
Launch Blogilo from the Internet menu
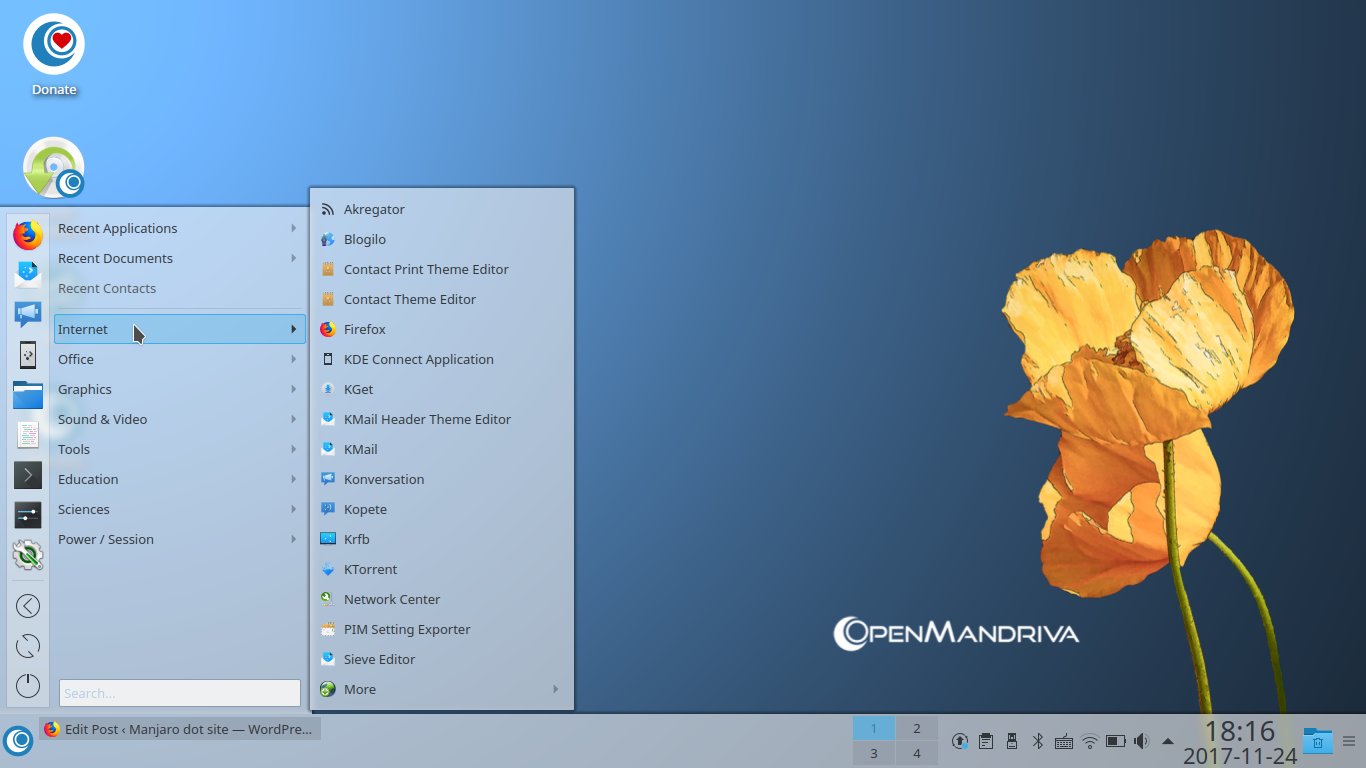[x=442, y=239]
